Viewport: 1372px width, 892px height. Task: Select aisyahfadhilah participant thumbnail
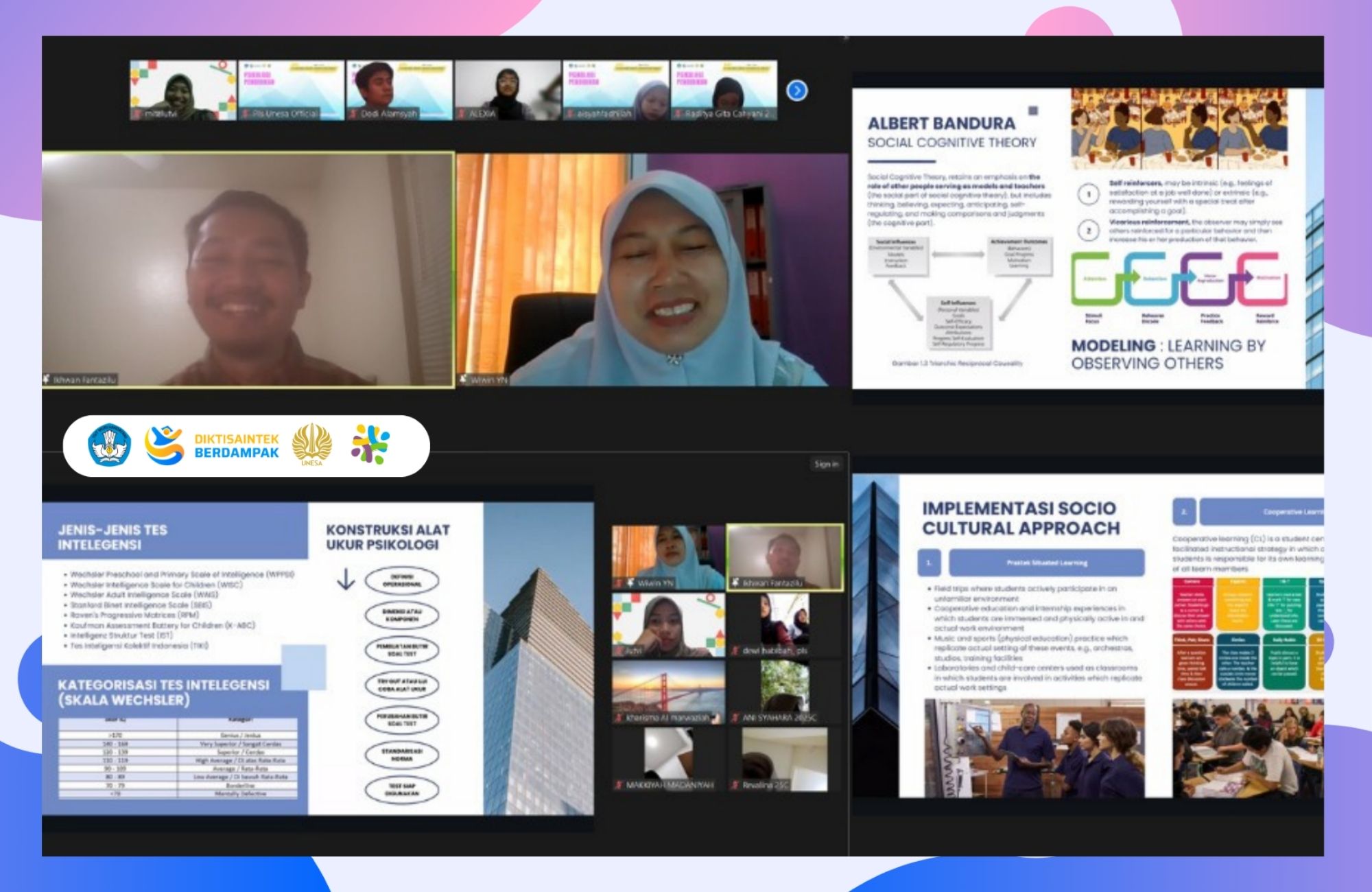coord(615,91)
